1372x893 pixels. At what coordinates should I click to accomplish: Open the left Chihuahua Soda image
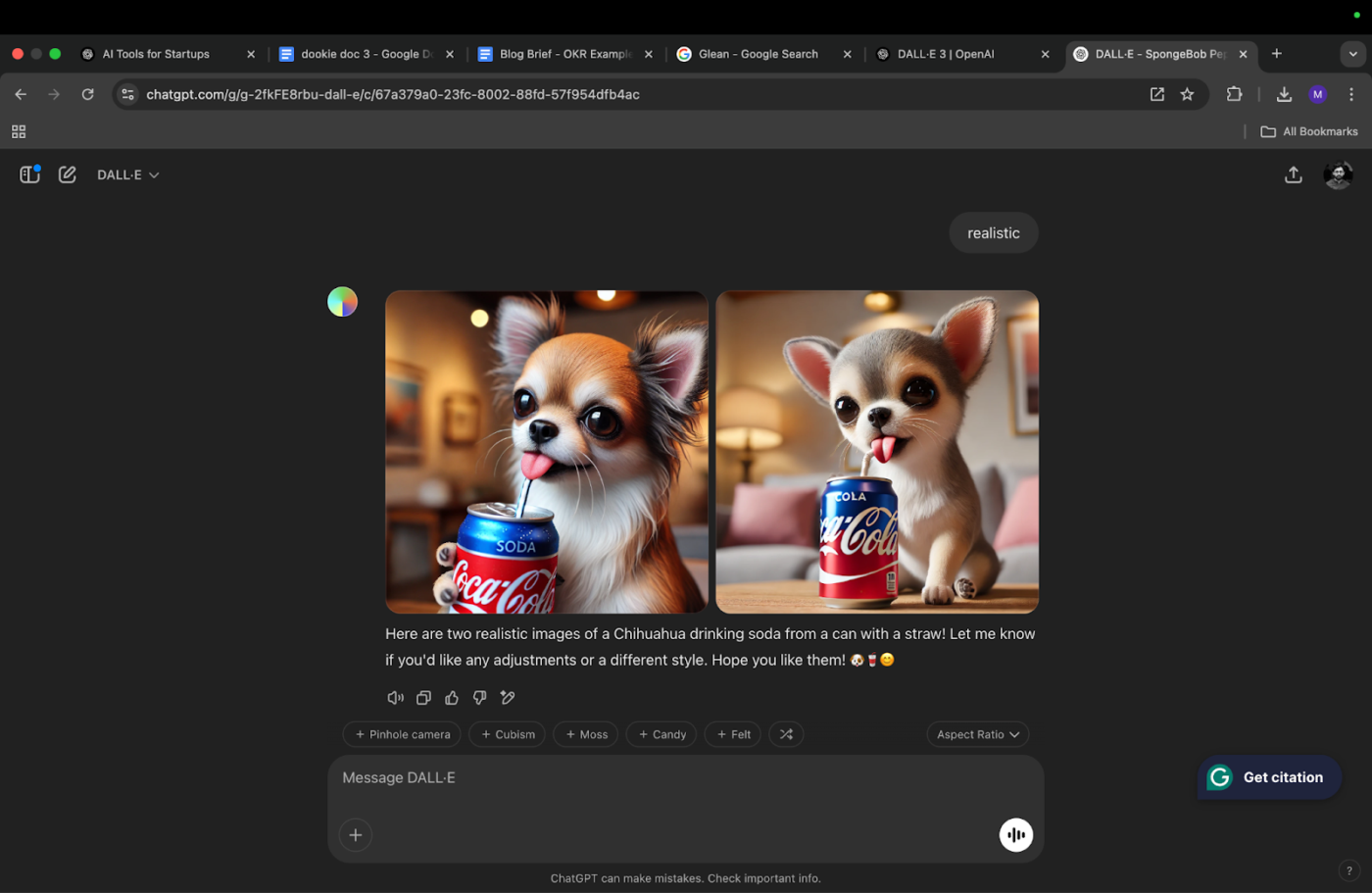click(x=546, y=452)
